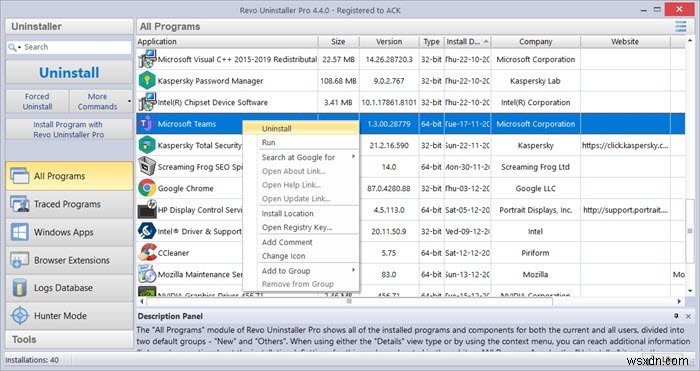The height and width of the screenshot is (371, 700).
Task: Select Add Comment in context menu
Action: point(302,242)
